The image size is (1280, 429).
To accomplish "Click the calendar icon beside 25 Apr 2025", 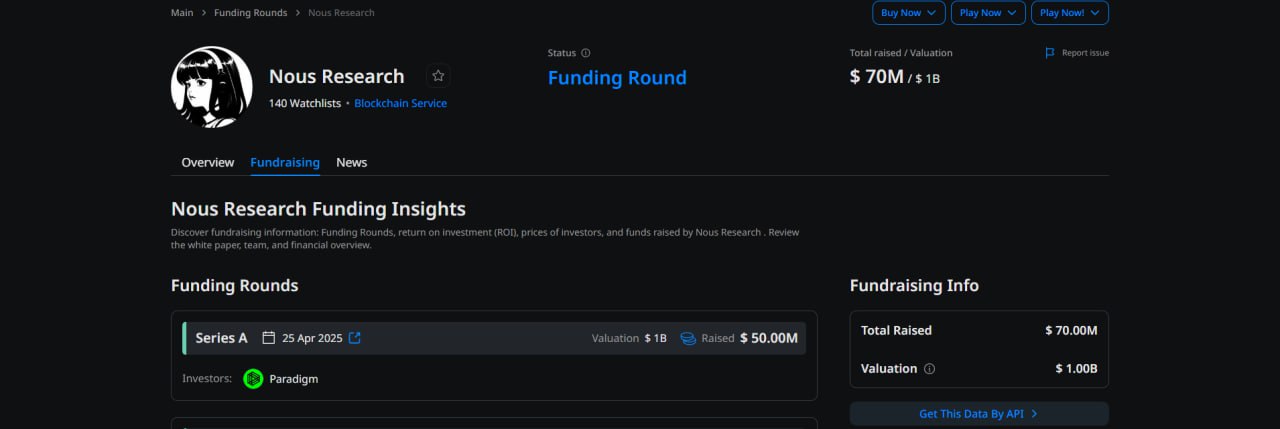I will pyautogui.click(x=268, y=338).
